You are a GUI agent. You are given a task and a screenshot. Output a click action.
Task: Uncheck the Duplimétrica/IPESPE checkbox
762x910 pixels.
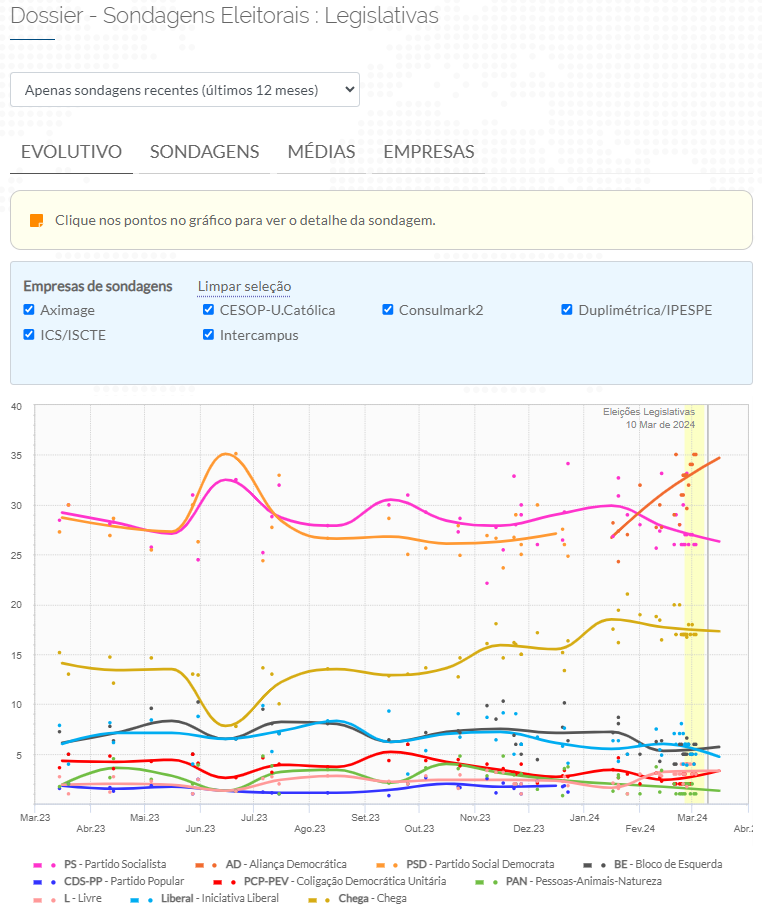[x=568, y=310]
